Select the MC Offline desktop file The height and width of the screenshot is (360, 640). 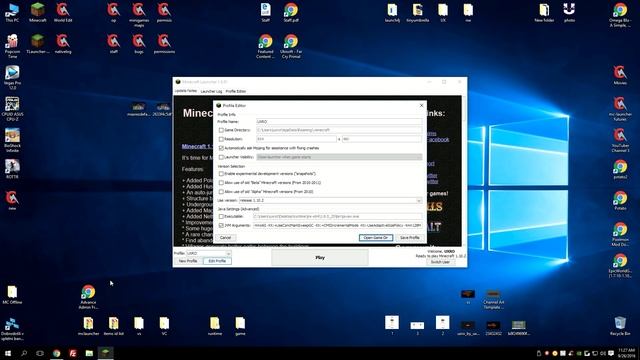click(x=12, y=295)
